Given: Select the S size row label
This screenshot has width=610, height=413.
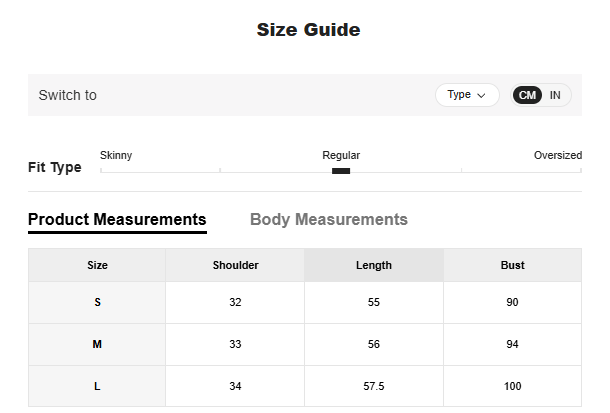Looking at the screenshot, I should tap(97, 302).
